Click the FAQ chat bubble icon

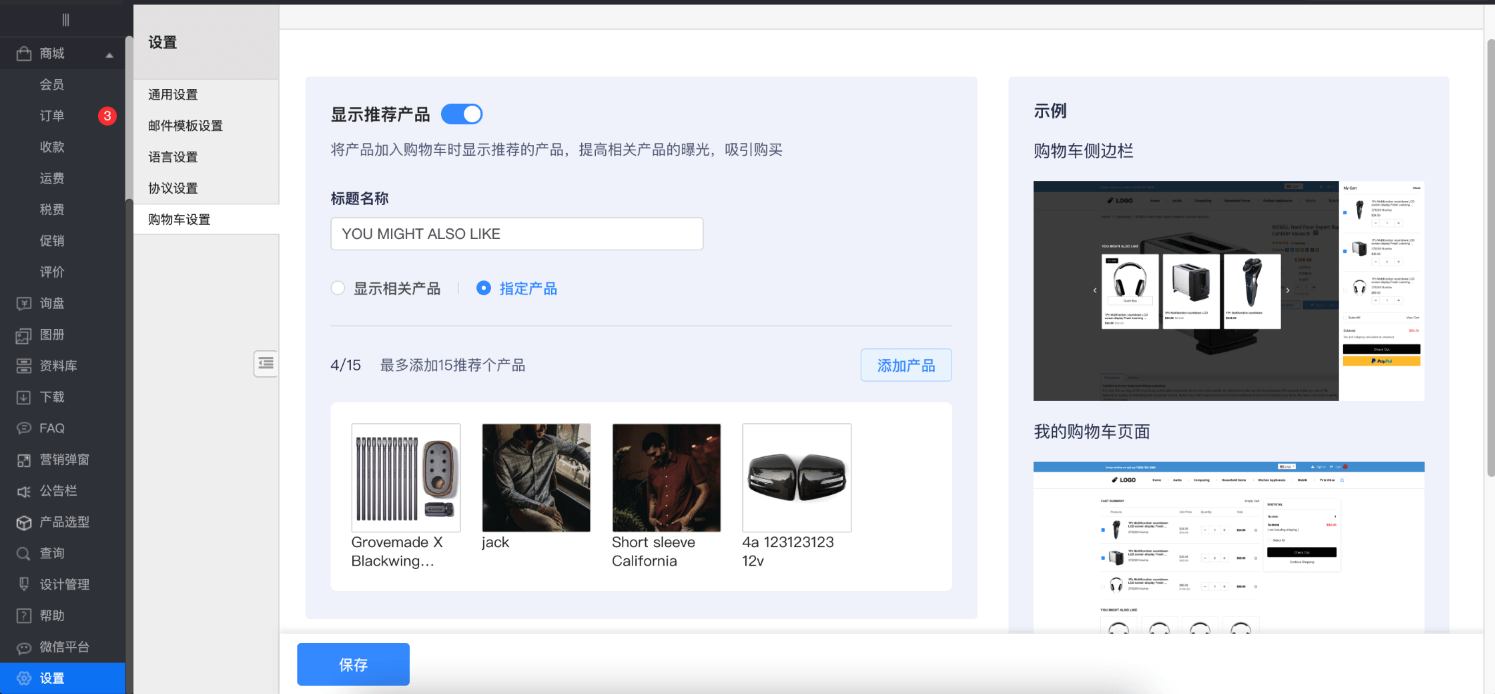coord(24,428)
